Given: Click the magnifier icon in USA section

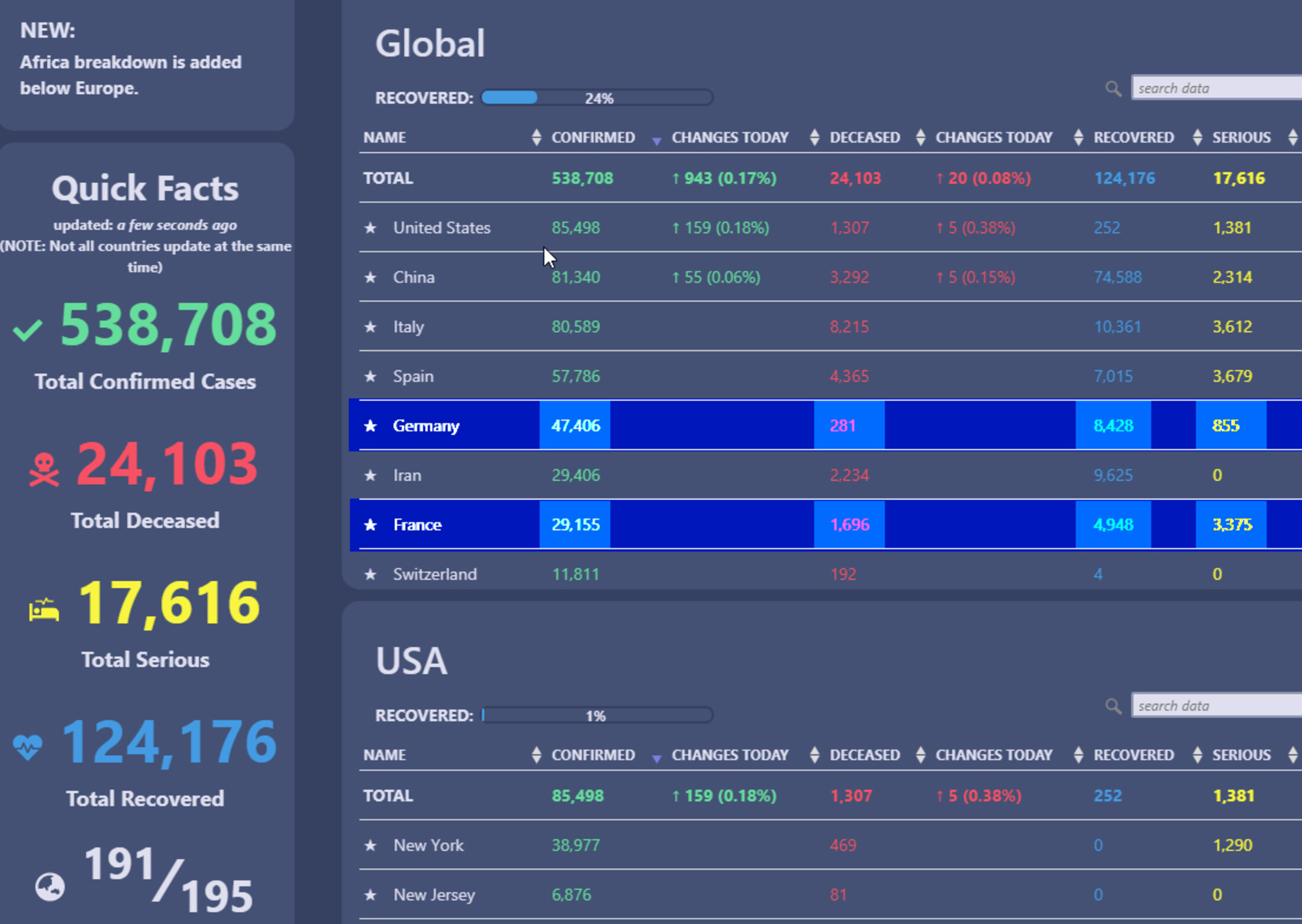Looking at the screenshot, I should pos(1113,706).
